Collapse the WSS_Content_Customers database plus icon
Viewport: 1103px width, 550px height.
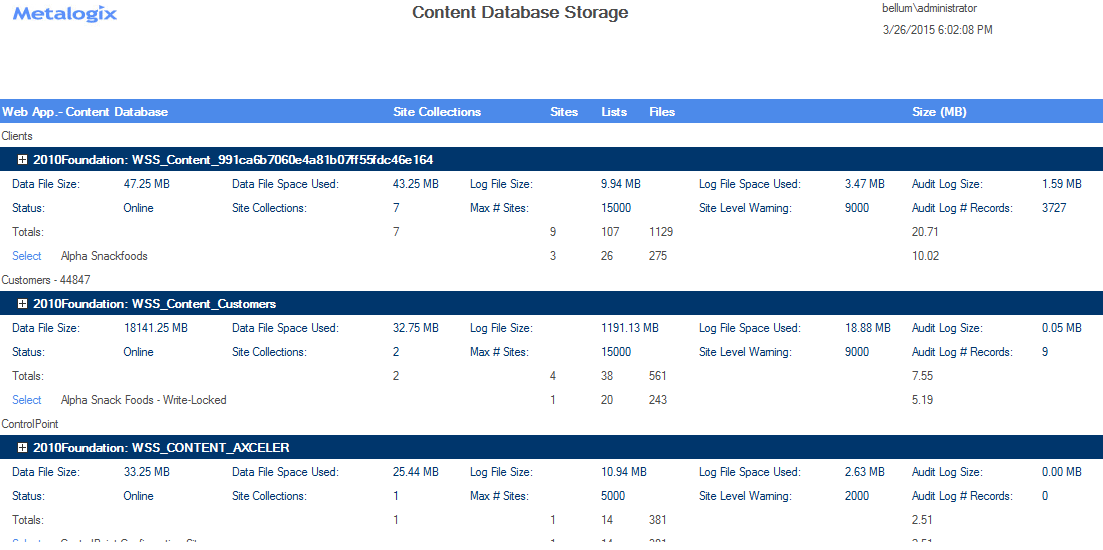(22, 304)
